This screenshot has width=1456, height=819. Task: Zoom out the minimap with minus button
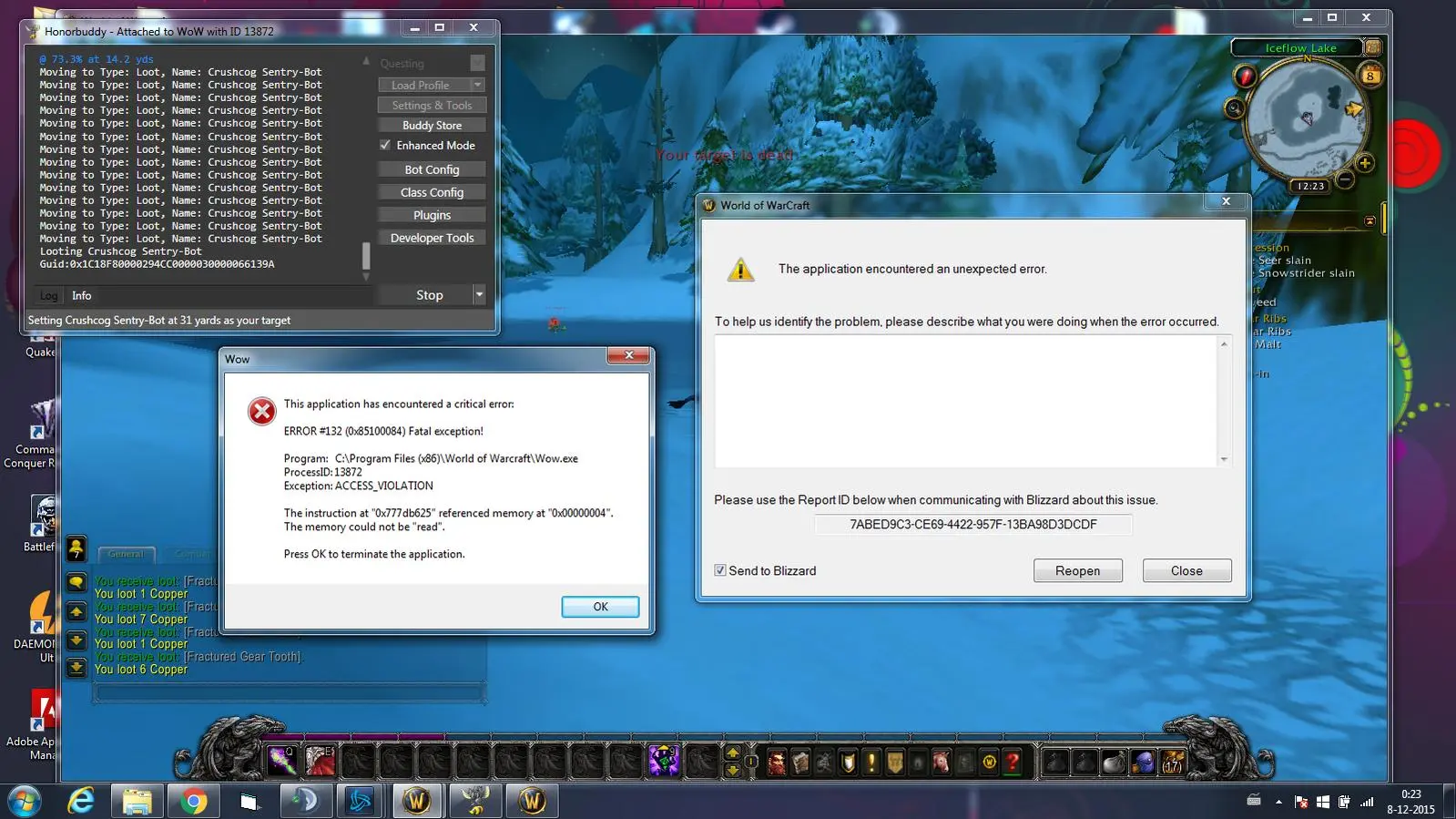pos(1344,179)
